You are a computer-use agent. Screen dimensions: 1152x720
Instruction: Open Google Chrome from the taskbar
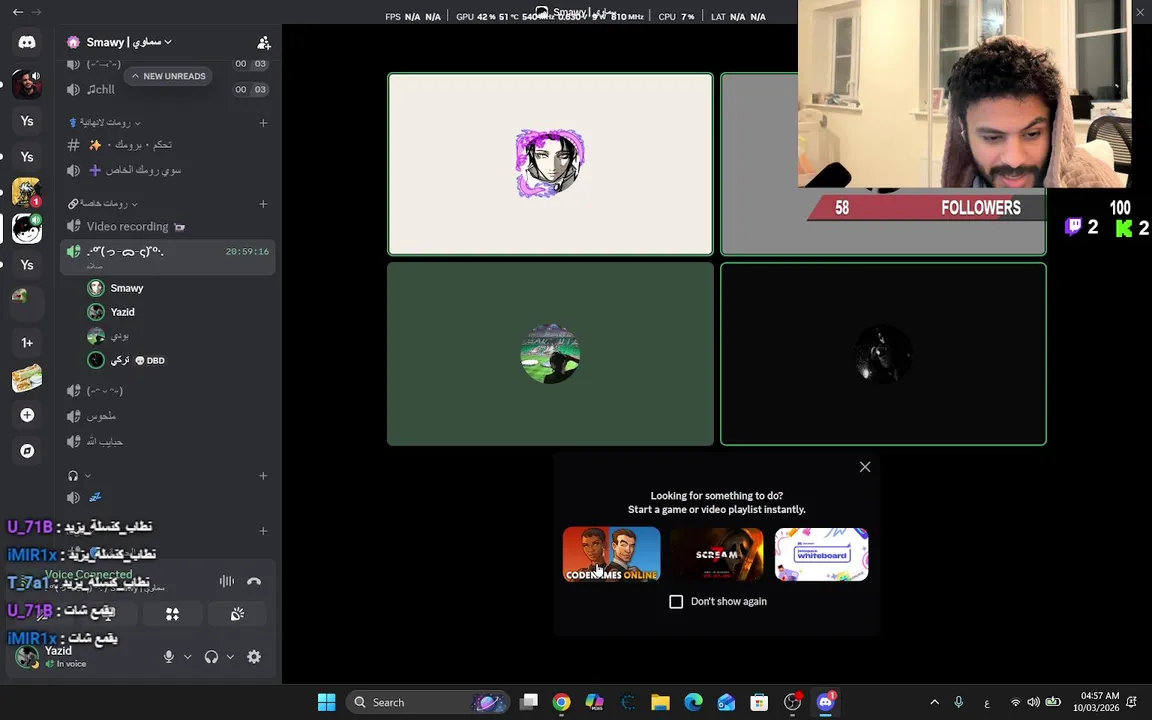[561, 702]
